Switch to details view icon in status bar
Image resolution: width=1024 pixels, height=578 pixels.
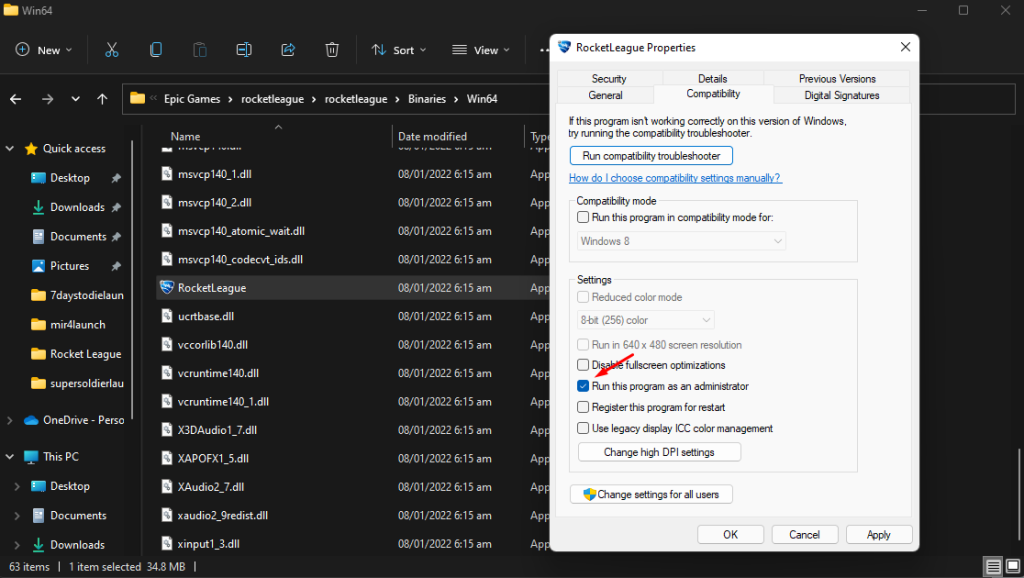click(x=993, y=566)
